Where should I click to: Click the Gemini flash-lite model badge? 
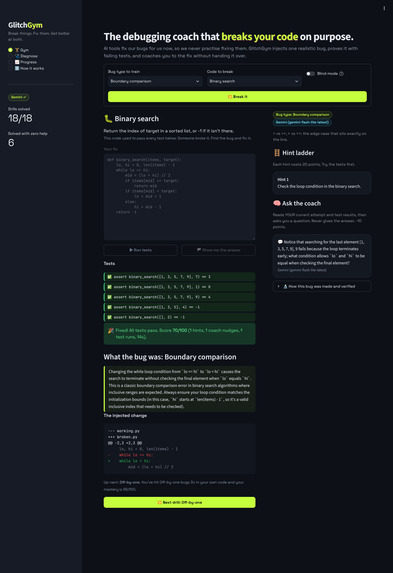[302, 122]
